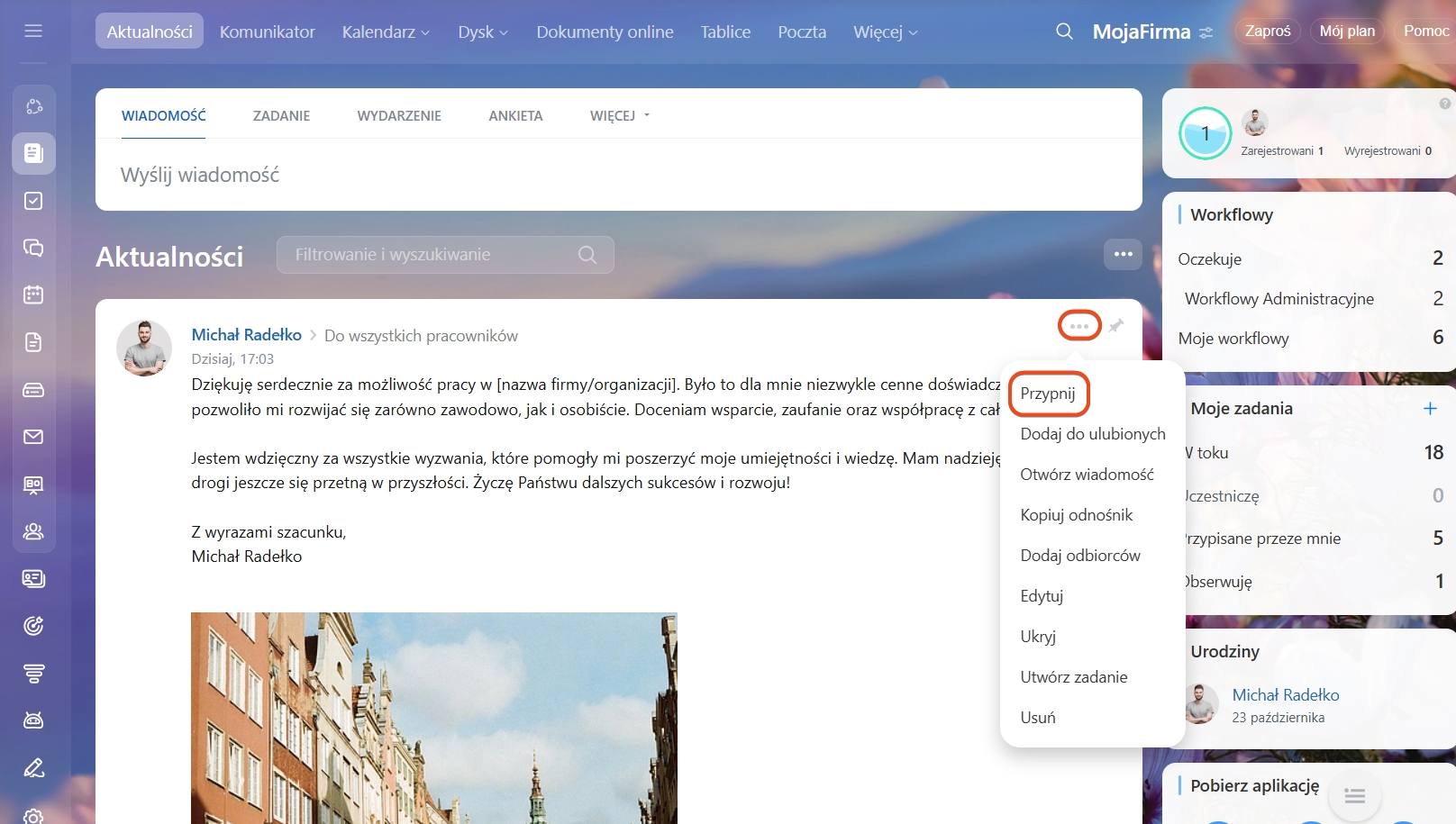Expand the WIĘCEJ post type dropdown
1456x824 pixels.
[x=619, y=115]
